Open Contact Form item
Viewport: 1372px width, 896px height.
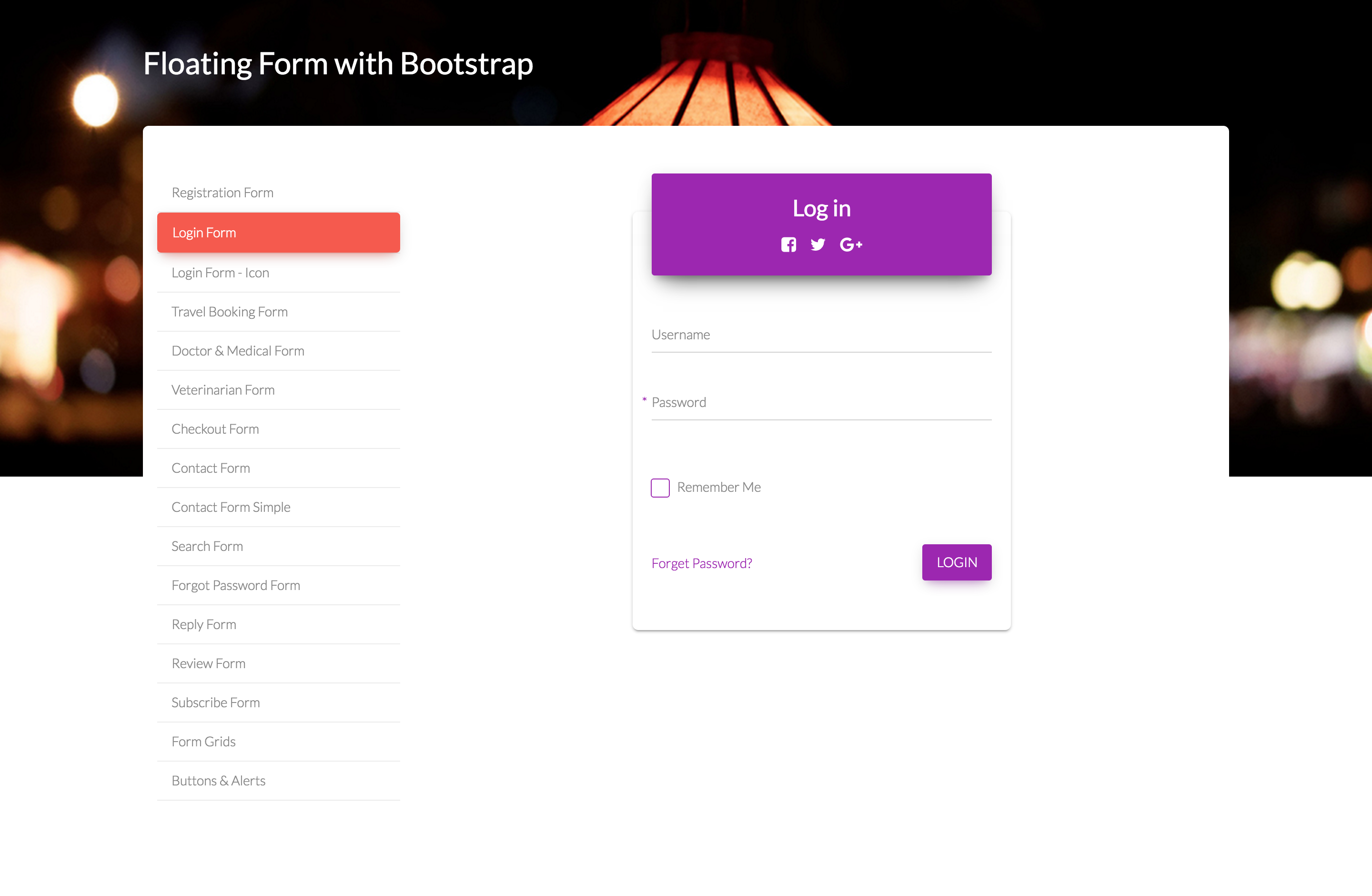pyautogui.click(x=278, y=468)
